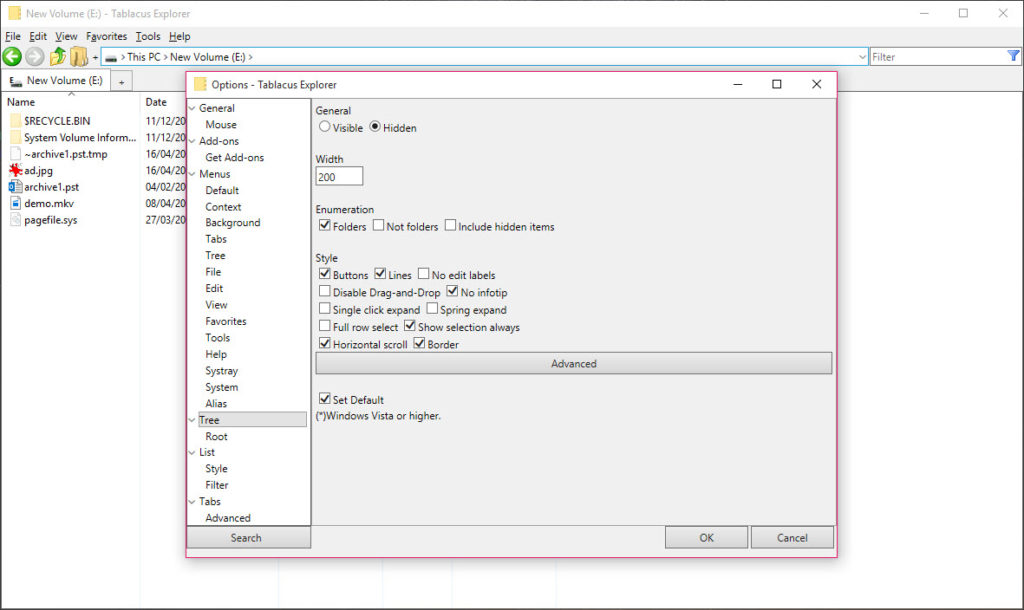Switch to New Volume (E:) tab
Screen dimensions: 1024x610
56,80
